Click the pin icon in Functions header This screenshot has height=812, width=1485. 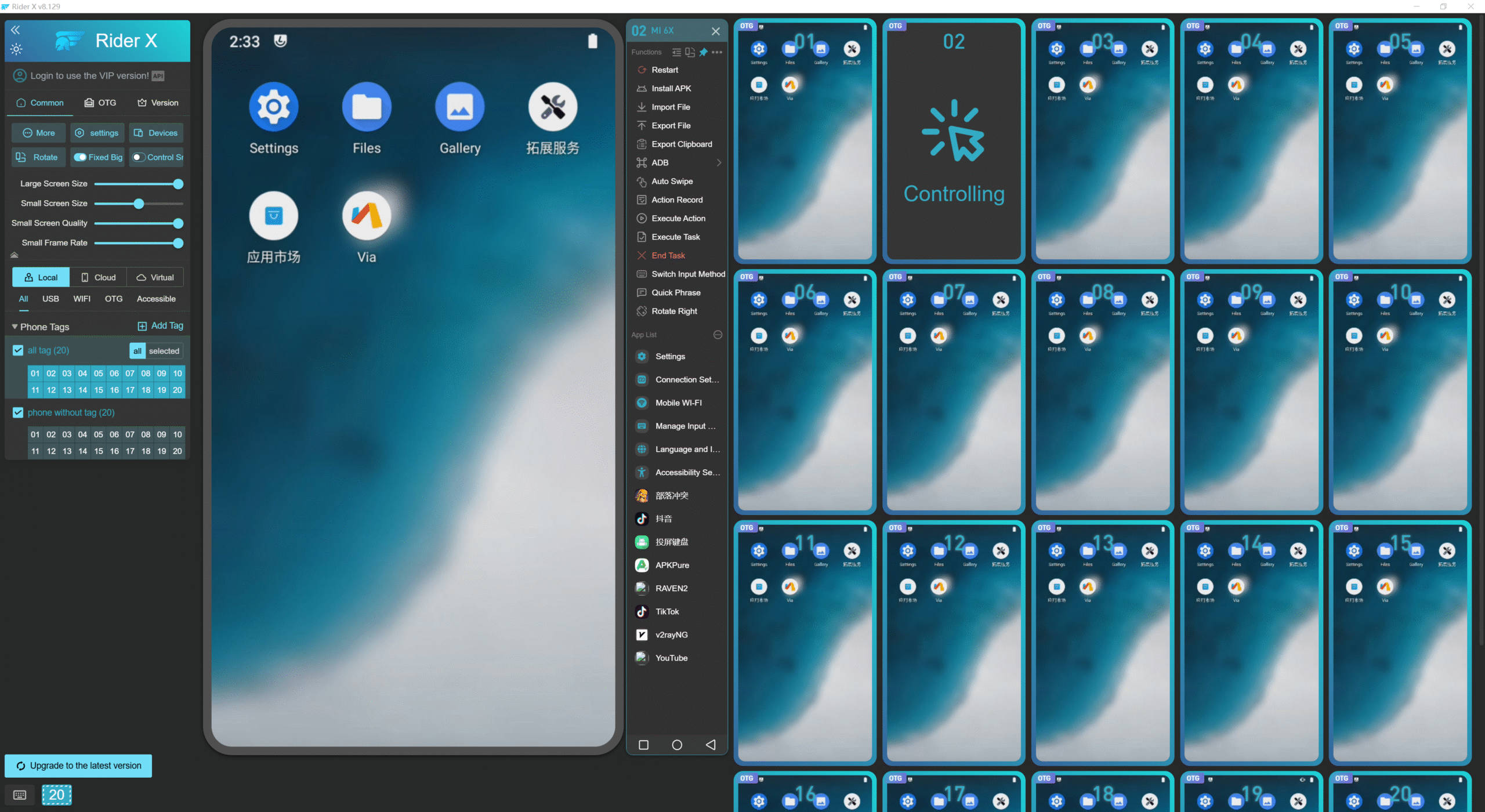coord(703,52)
